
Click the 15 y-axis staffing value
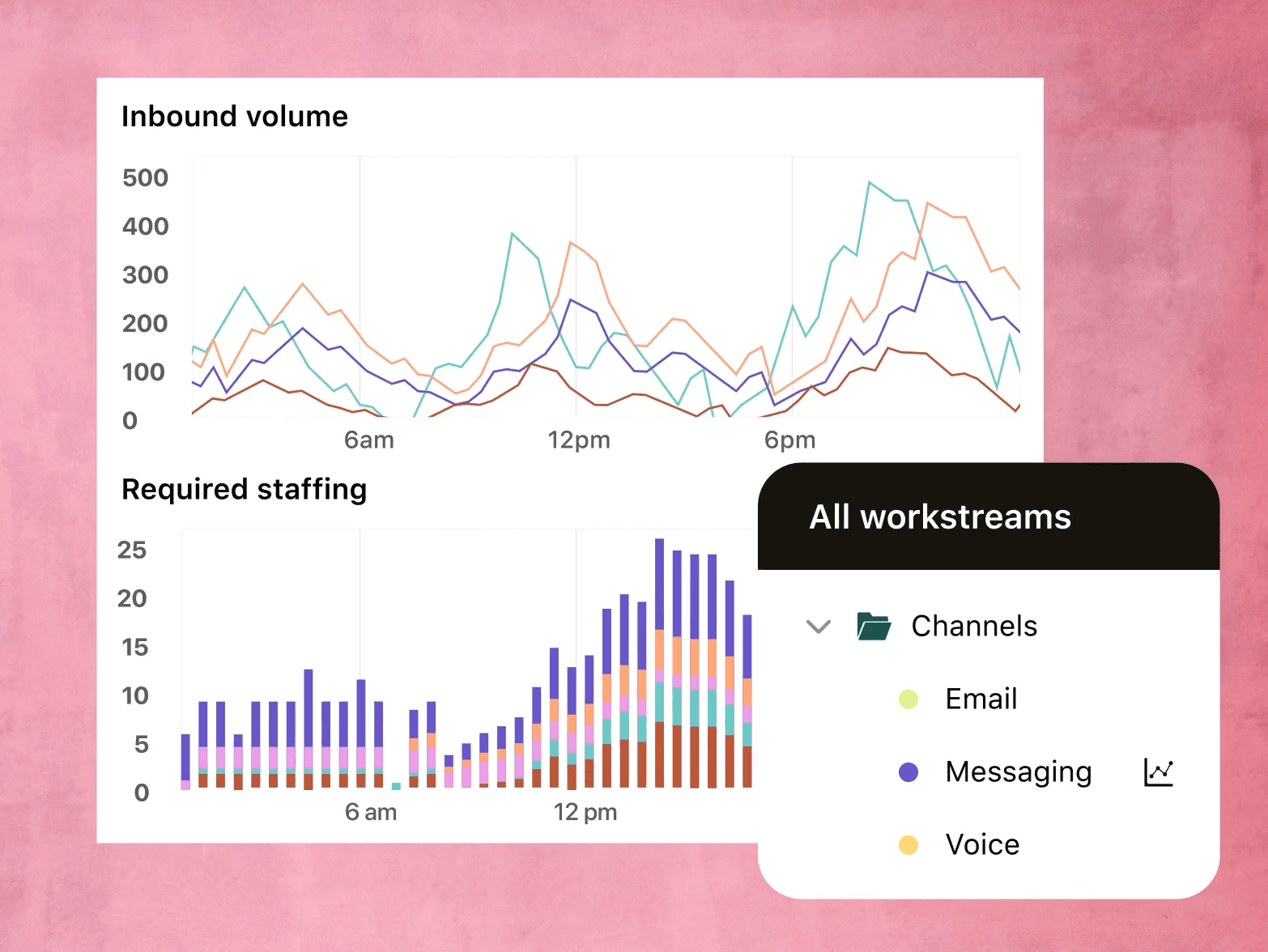coord(134,647)
